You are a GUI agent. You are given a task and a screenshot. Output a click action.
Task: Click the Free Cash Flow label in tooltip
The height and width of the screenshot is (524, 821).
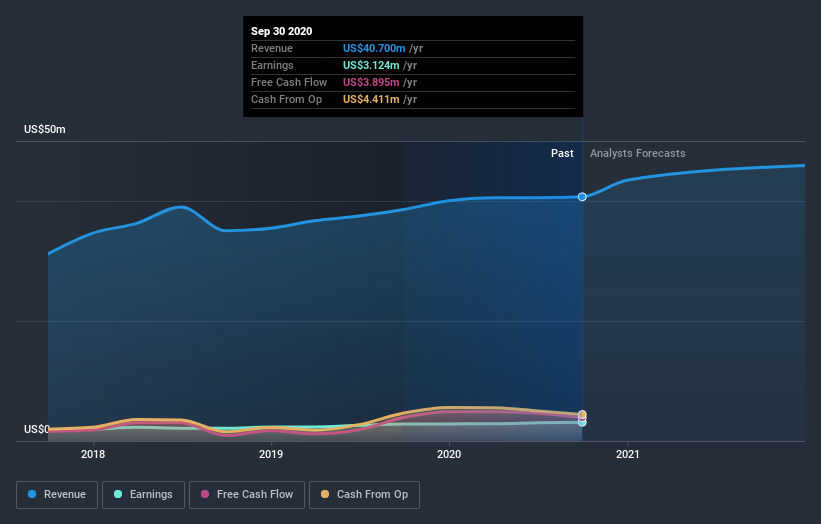pyautogui.click(x=289, y=82)
